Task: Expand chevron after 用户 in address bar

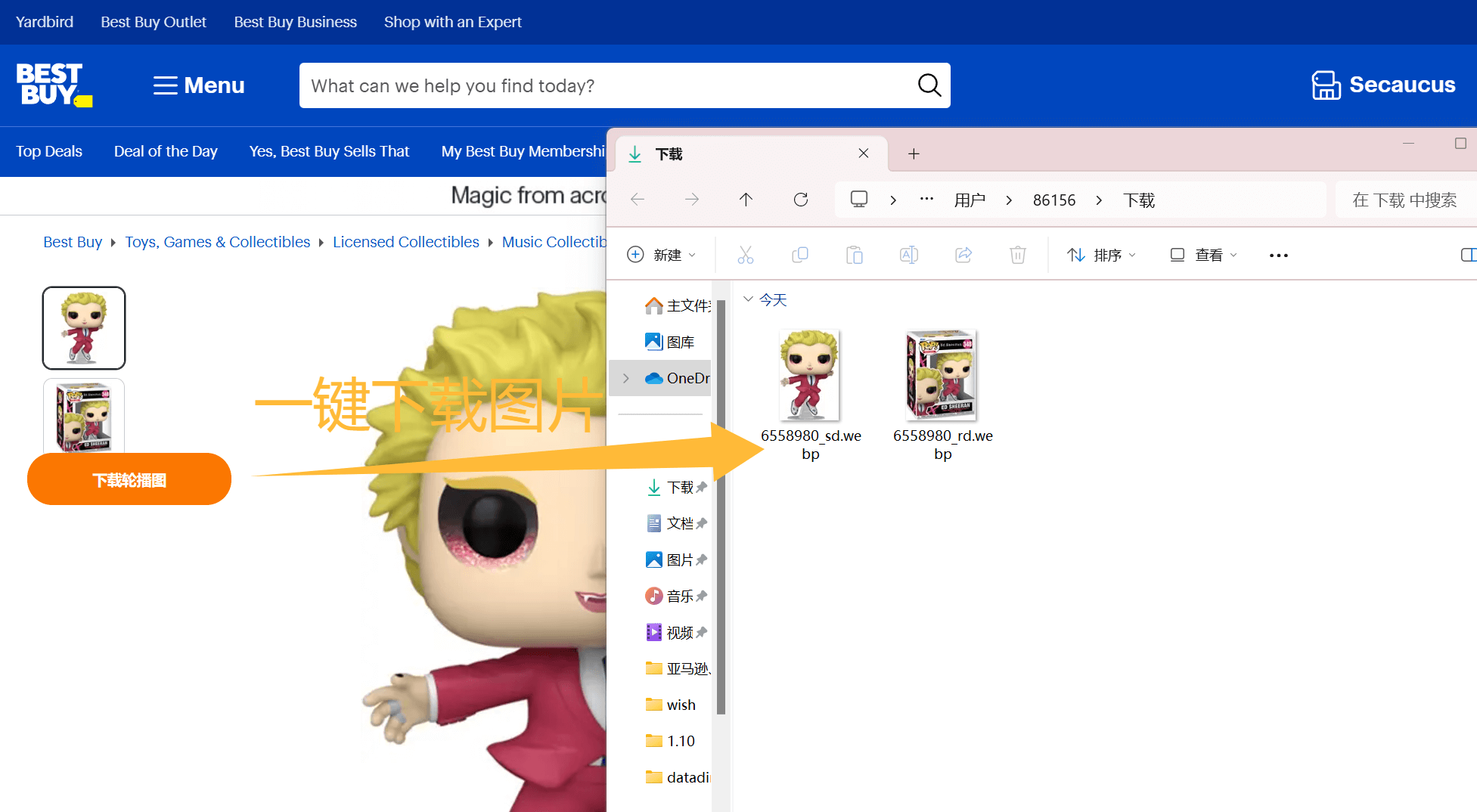Action: click(1009, 200)
